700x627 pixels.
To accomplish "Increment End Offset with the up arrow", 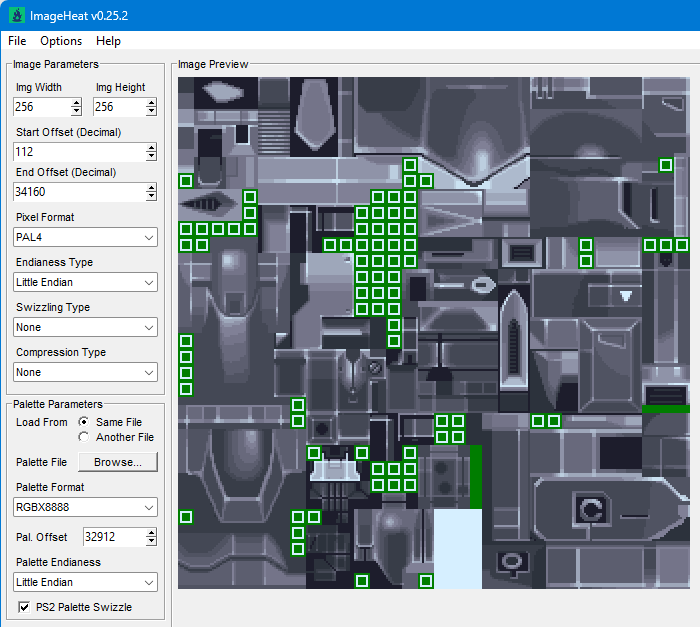I will coord(151,188).
